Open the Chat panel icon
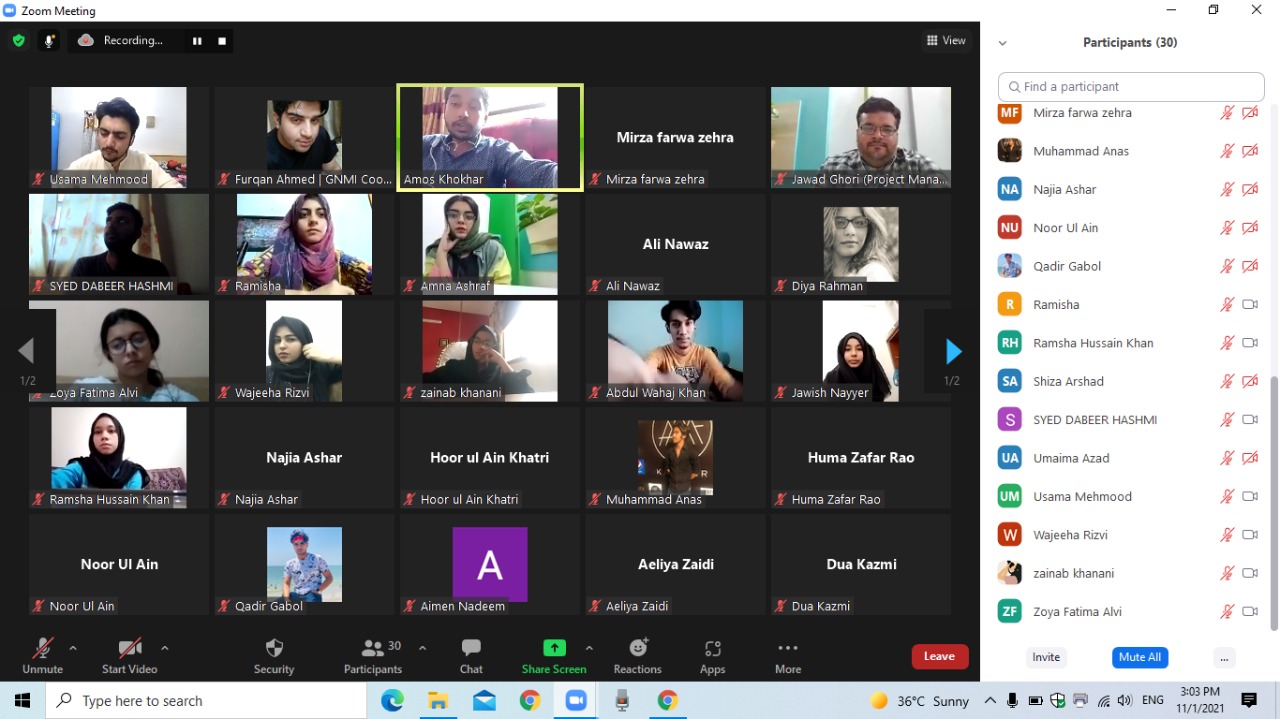Screen dimensions: 1280x719 [471, 648]
